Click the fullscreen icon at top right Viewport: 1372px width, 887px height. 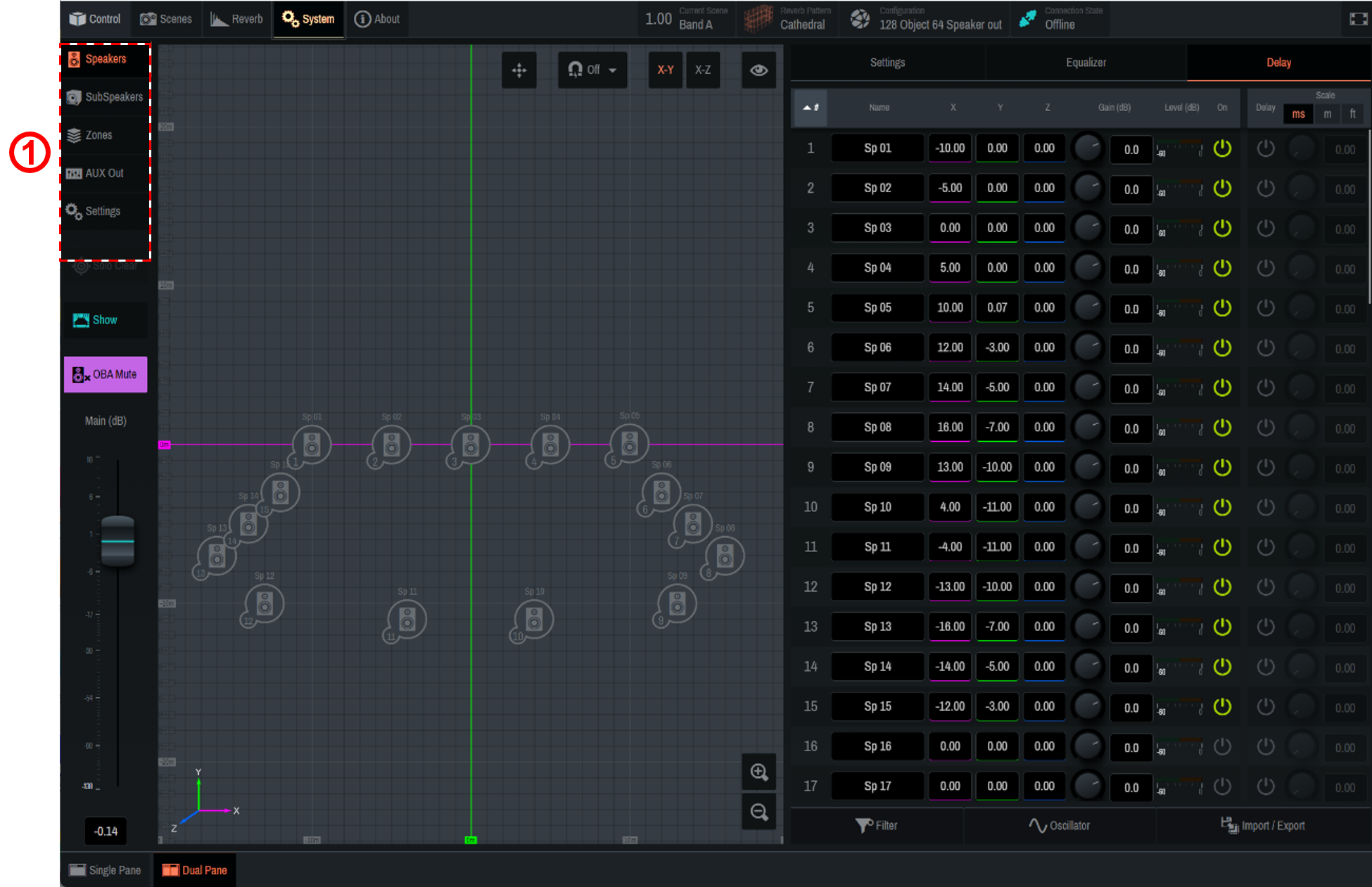[1358, 19]
